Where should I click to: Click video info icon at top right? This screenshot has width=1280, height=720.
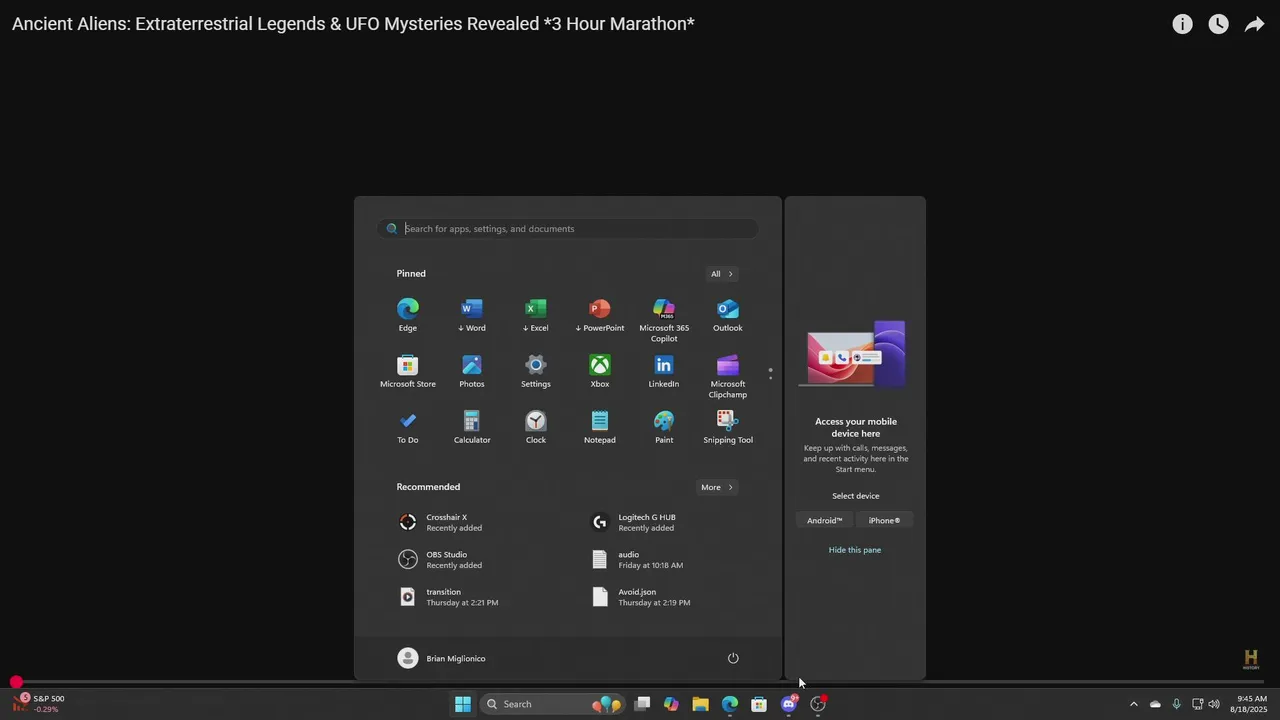[x=1183, y=24]
